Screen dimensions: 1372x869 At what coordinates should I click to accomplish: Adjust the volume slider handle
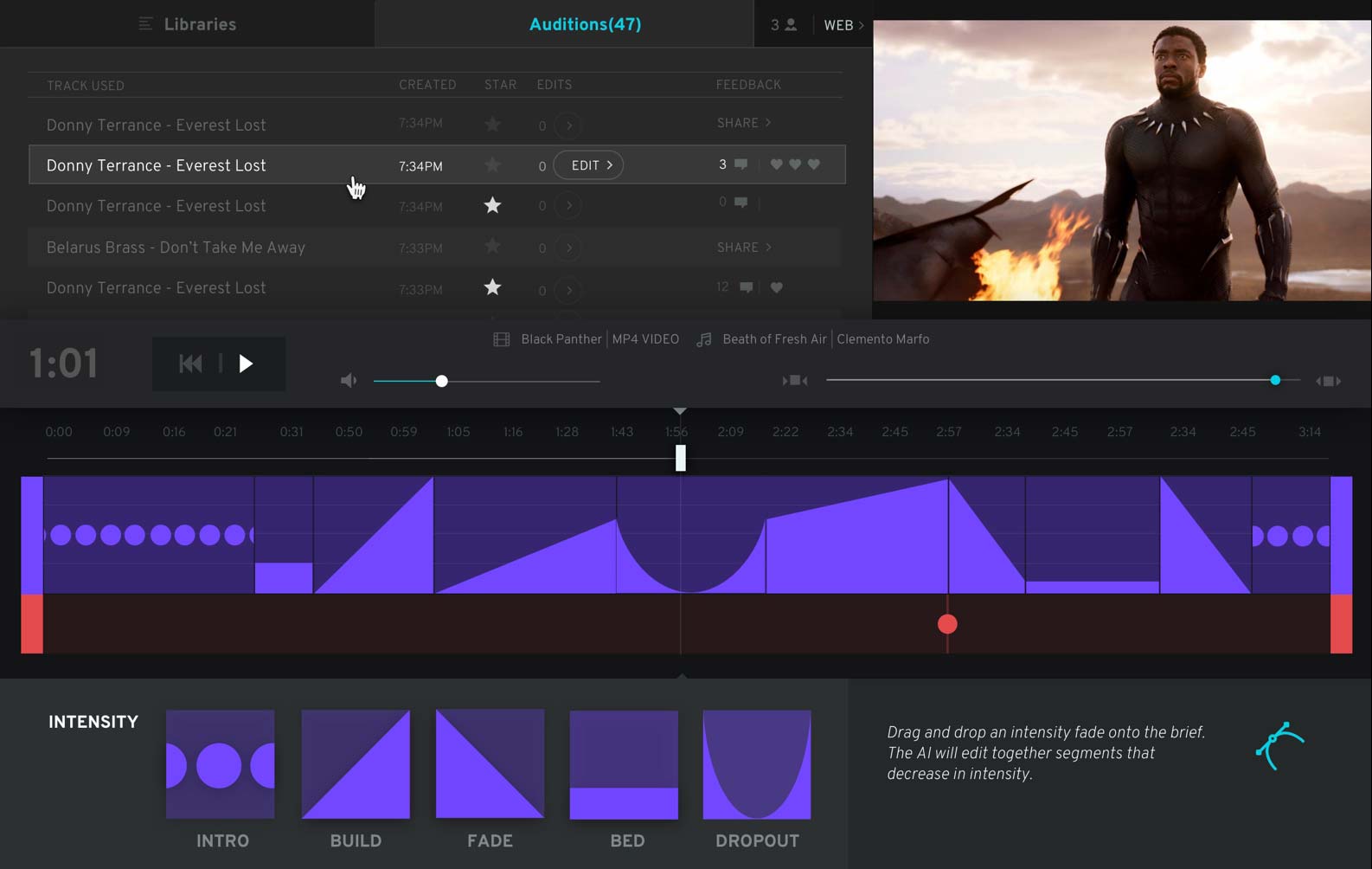click(x=442, y=381)
